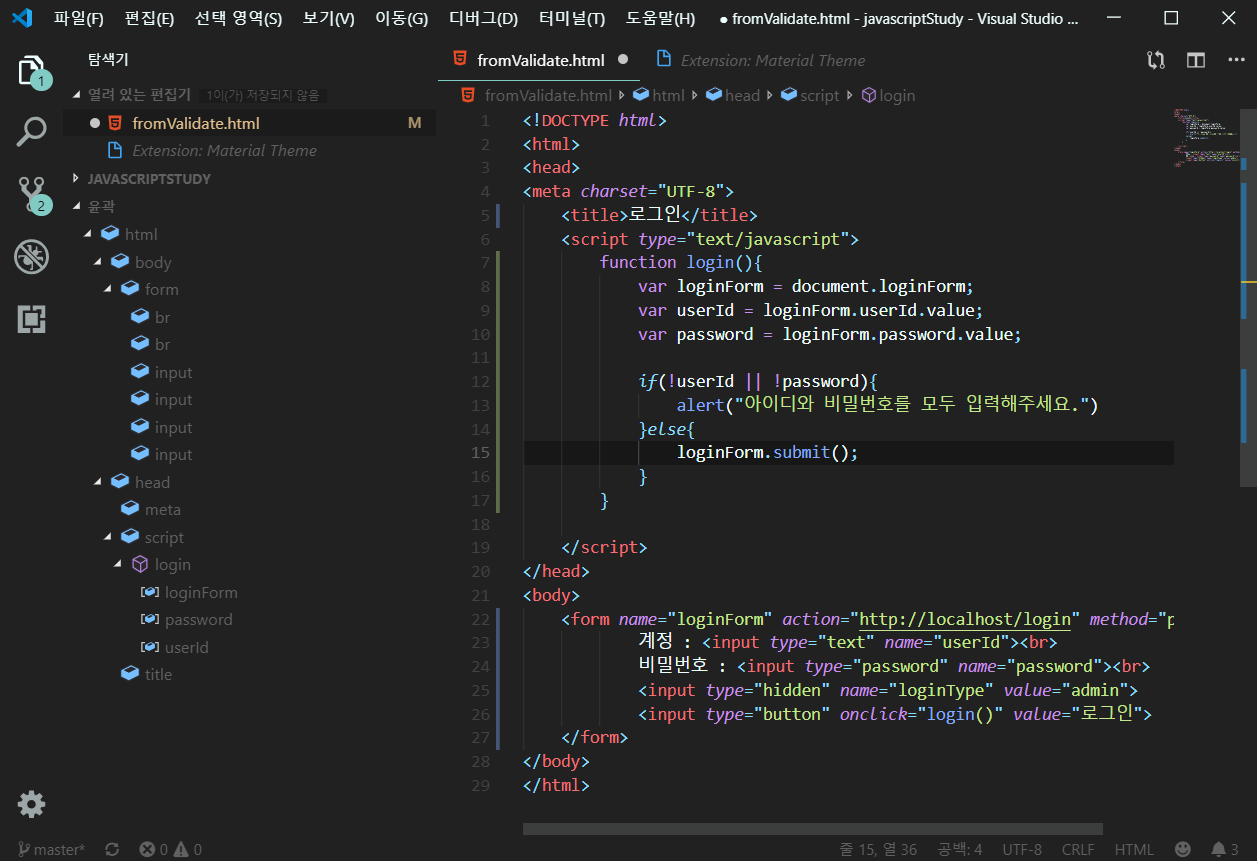Click line number 22 in gutter
This screenshot has height=861, width=1257.
pyautogui.click(x=480, y=619)
